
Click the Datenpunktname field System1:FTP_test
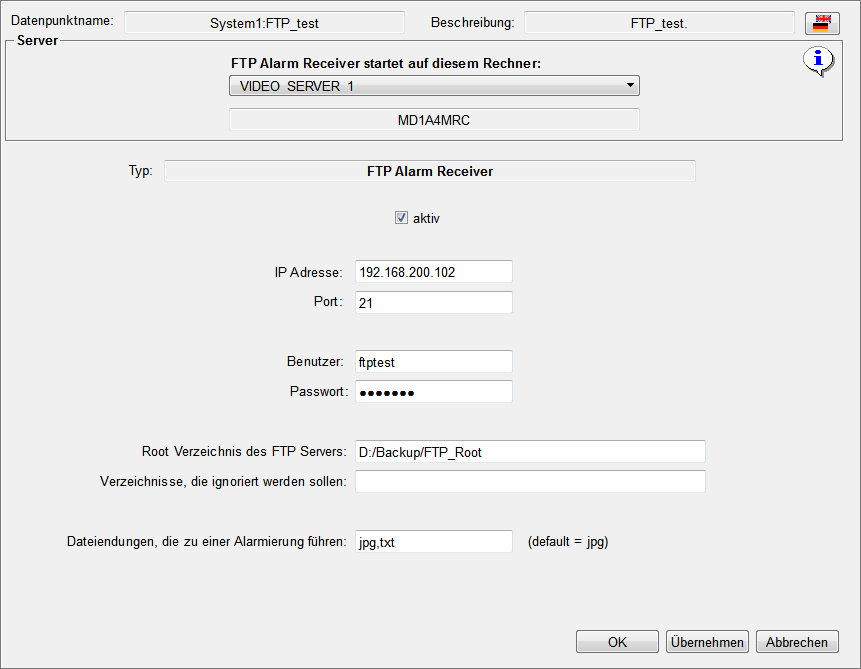tap(264, 23)
